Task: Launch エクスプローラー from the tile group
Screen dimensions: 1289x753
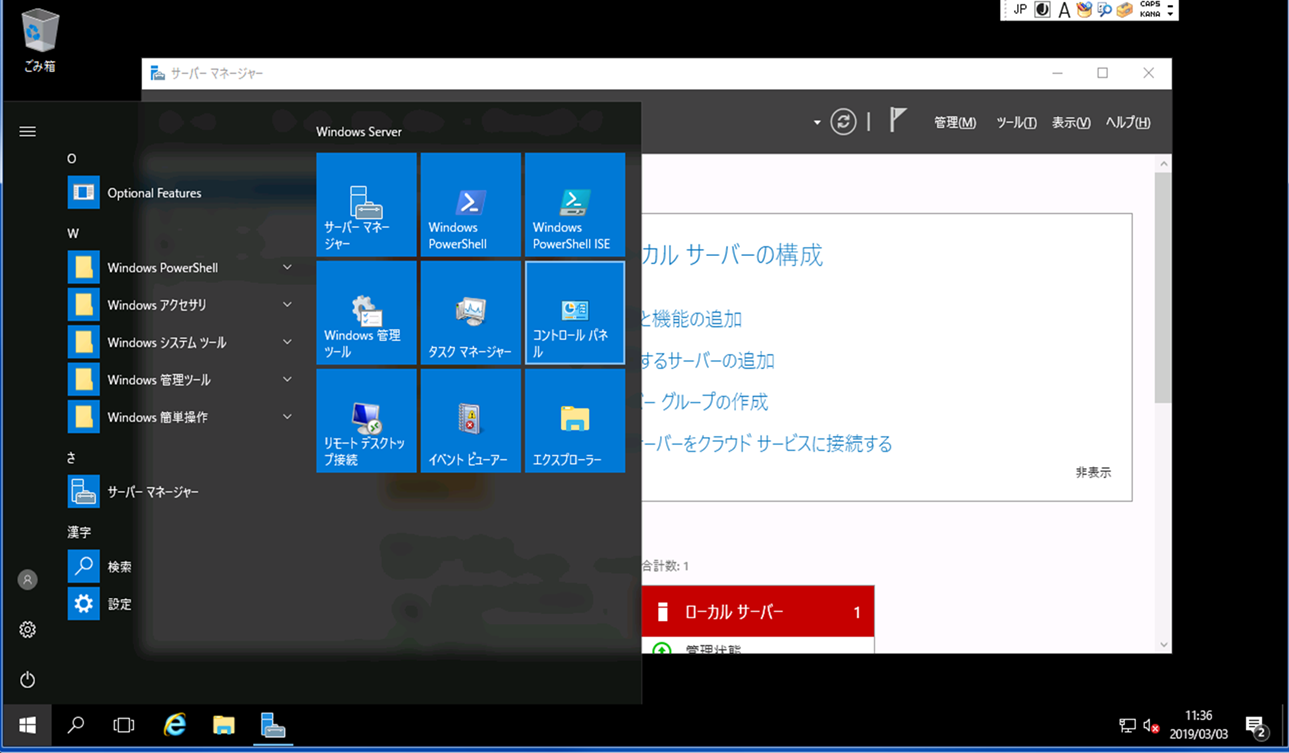Action: coord(575,420)
